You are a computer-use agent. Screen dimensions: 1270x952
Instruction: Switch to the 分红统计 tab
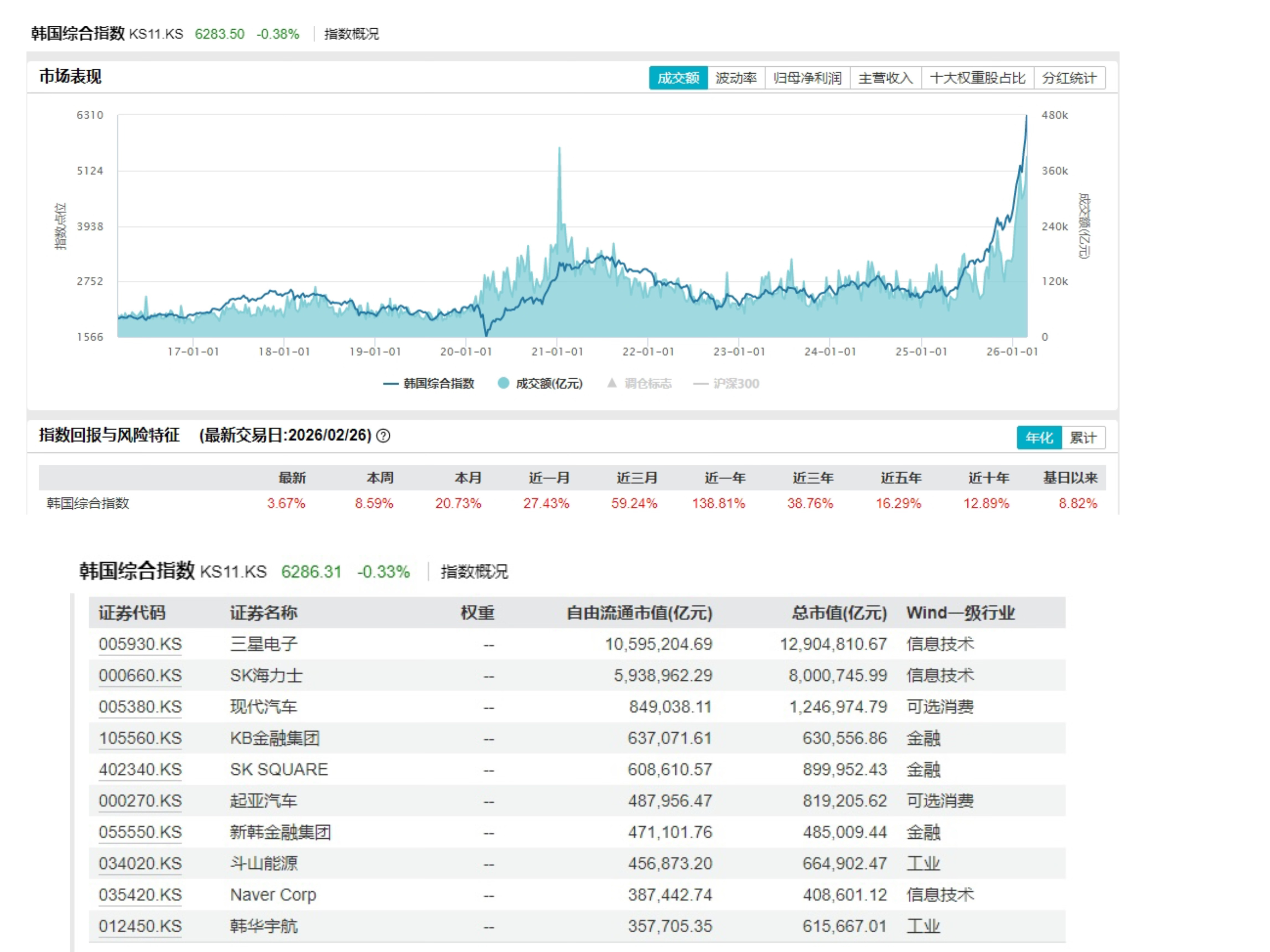(1069, 78)
